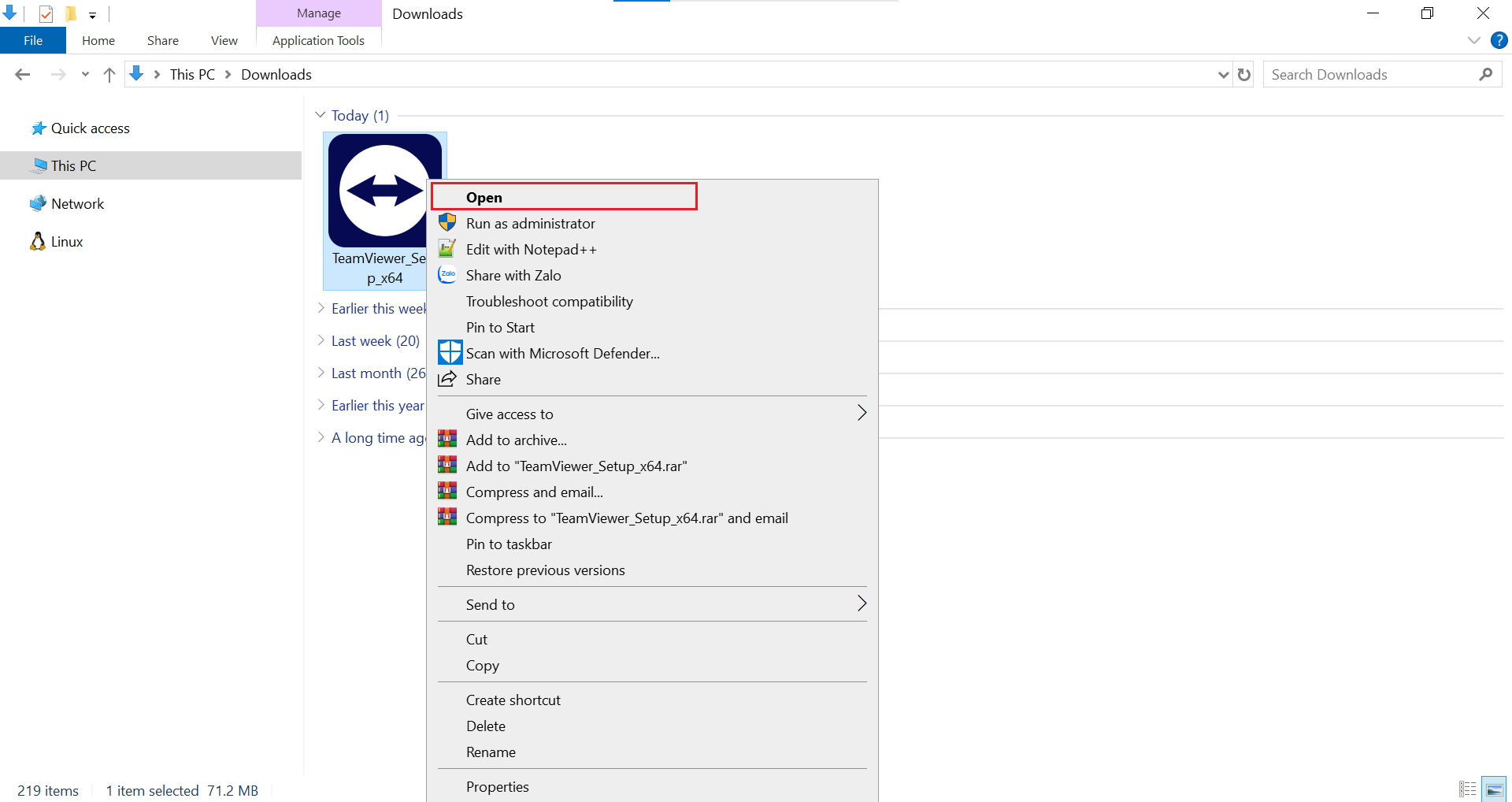Click the Search Downloads field

tap(1370, 75)
